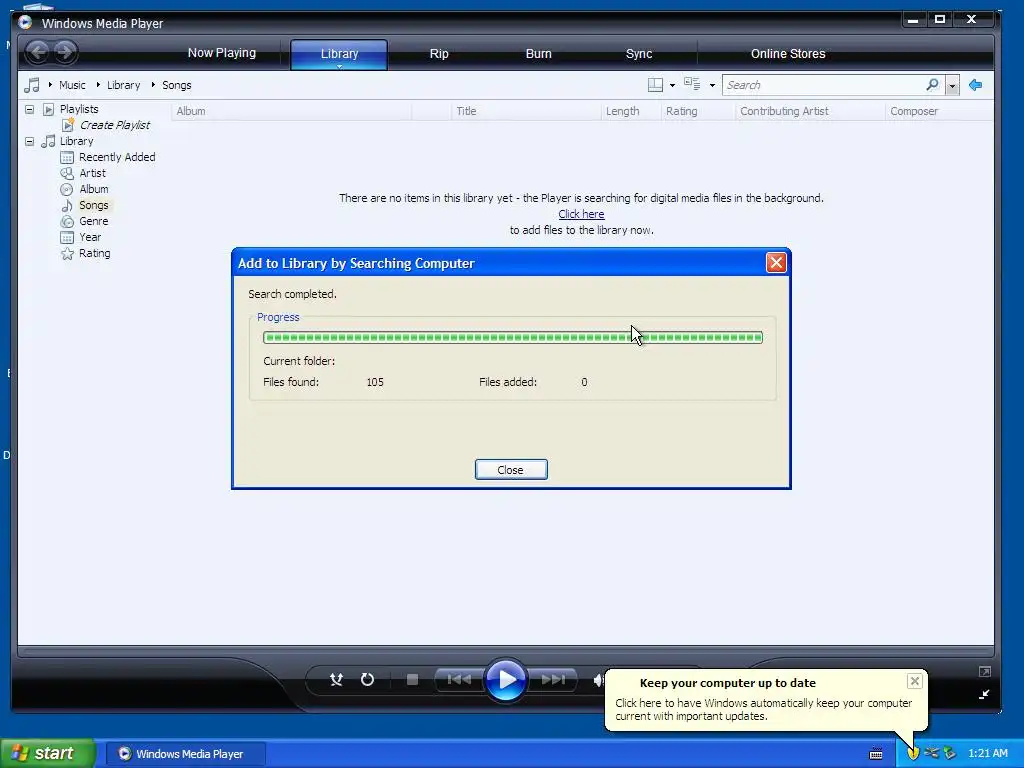This screenshot has height=768, width=1024.
Task: Click the Close button in search dialog
Action: pos(511,470)
